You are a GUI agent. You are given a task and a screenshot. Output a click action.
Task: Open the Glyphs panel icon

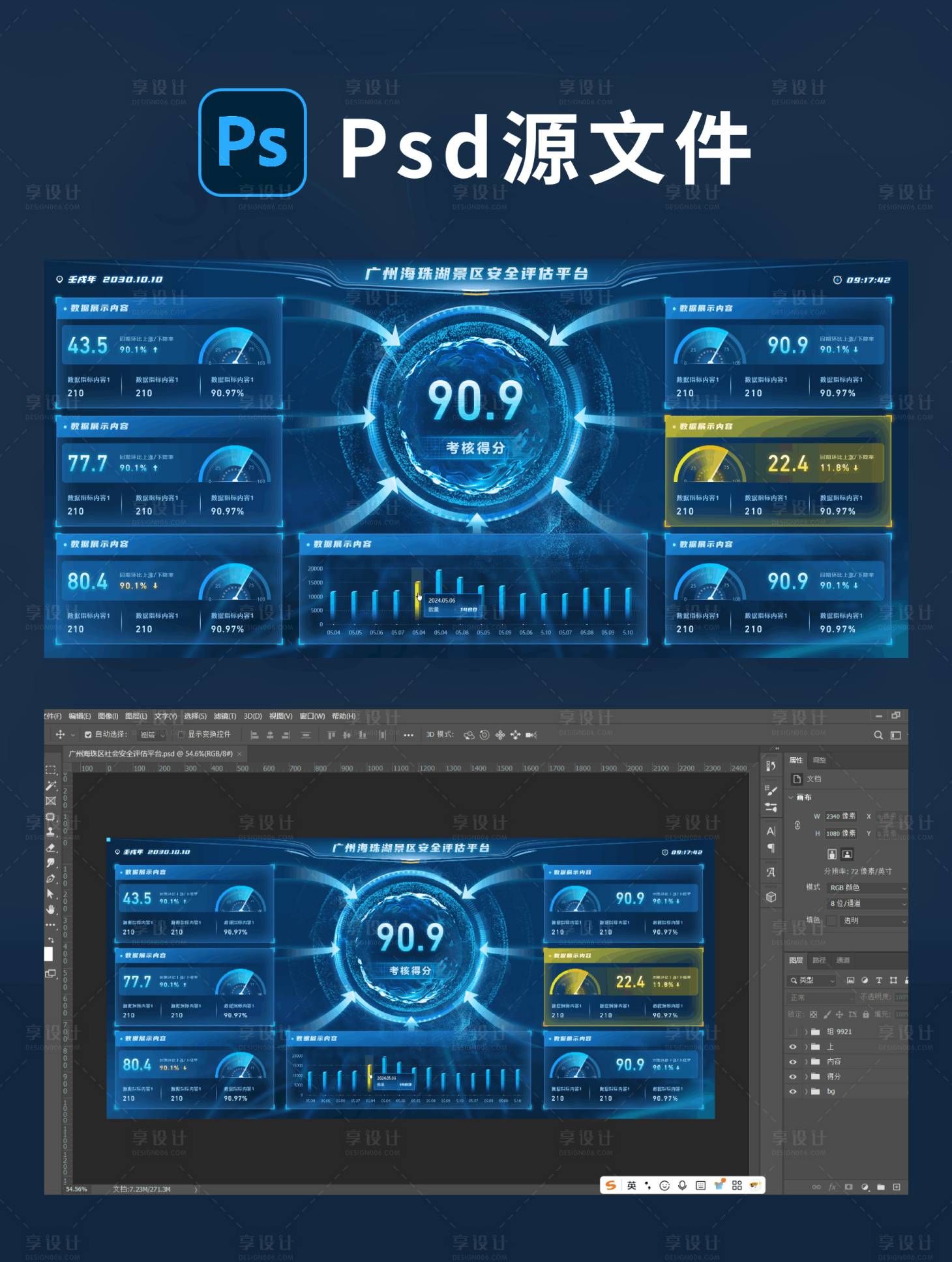click(771, 872)
